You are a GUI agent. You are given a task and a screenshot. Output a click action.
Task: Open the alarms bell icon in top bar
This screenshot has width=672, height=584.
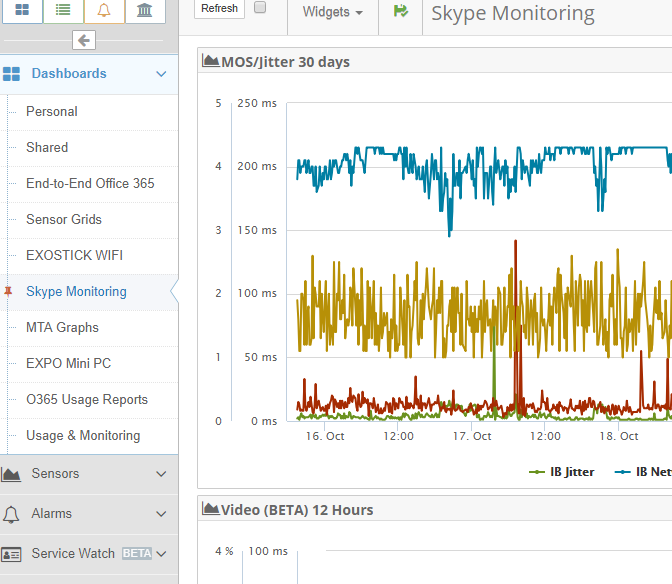(104, 10)
